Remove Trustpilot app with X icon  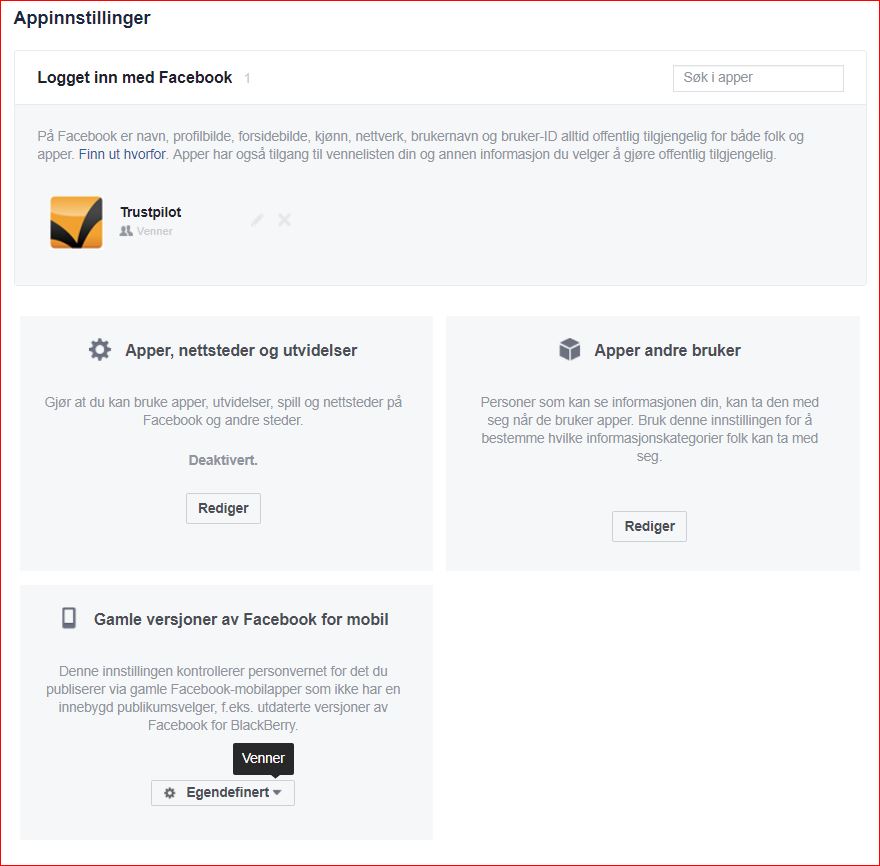[x=285, y=220]
